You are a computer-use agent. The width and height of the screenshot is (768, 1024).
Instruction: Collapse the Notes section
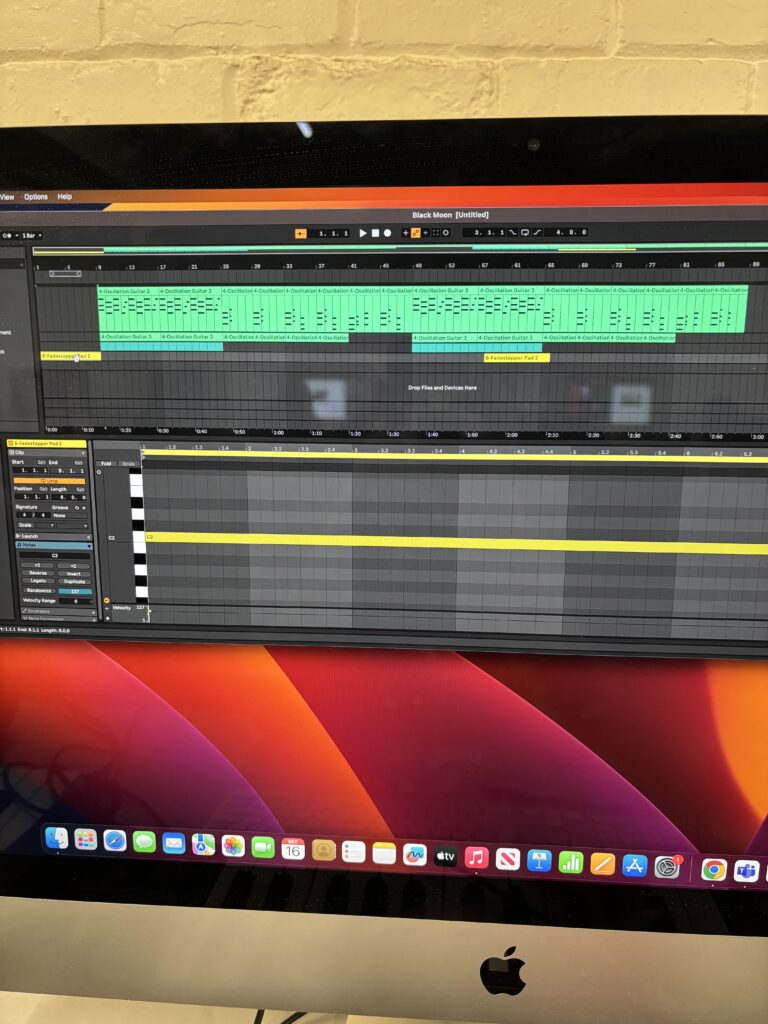[54, 545]
